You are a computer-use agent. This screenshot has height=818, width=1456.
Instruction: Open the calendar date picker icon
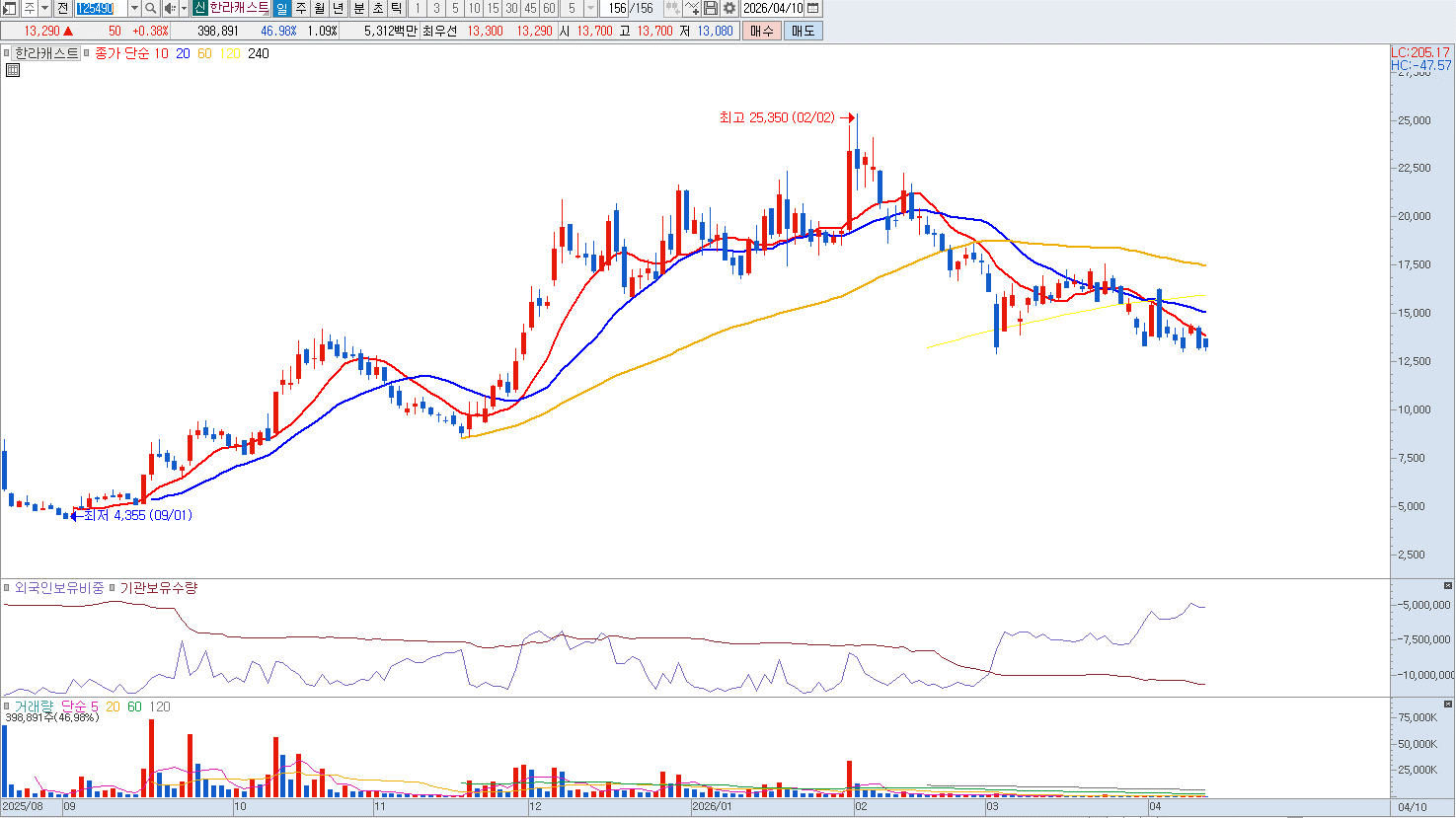[813, 8]
